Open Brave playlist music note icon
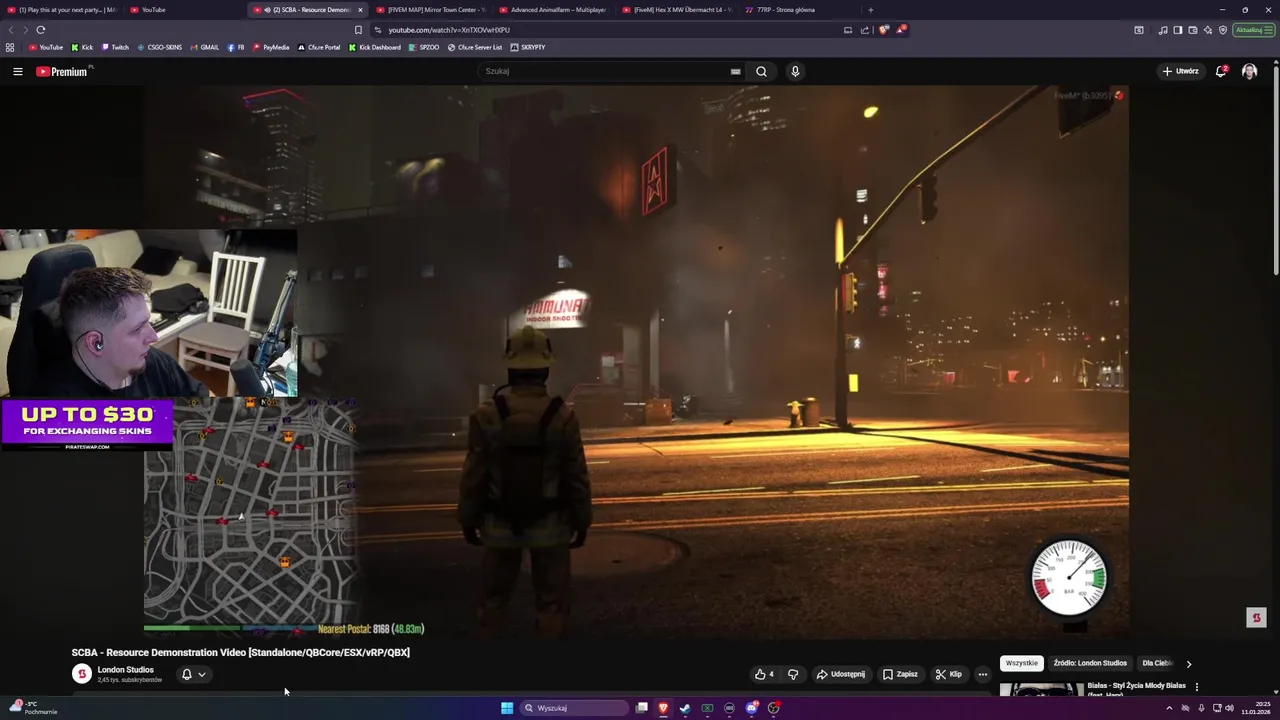 [1162, 30]
